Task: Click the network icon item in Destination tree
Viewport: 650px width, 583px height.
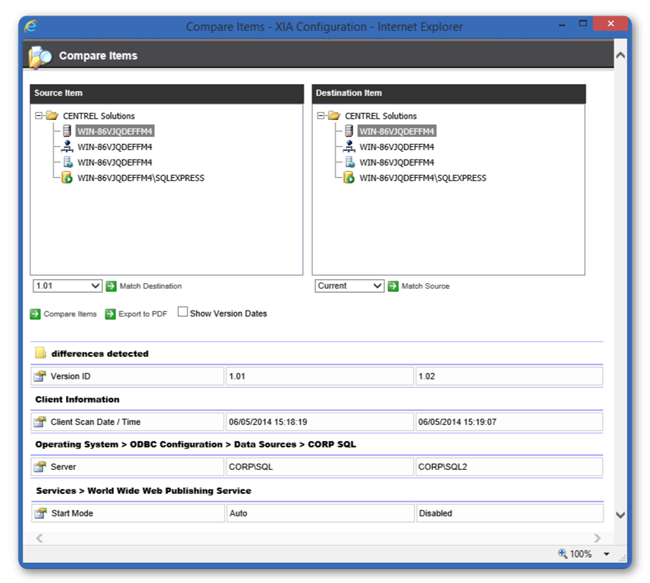Action: click(349, 146)
